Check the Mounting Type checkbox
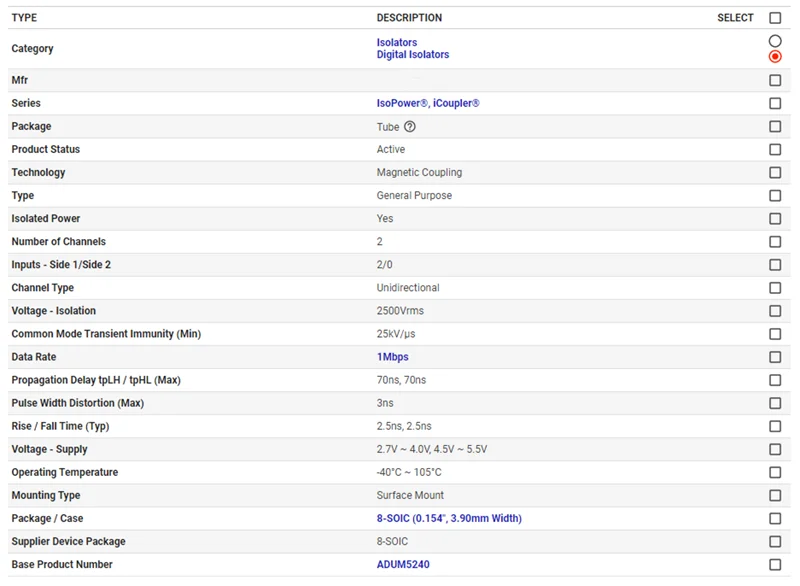 click(774, 496)
